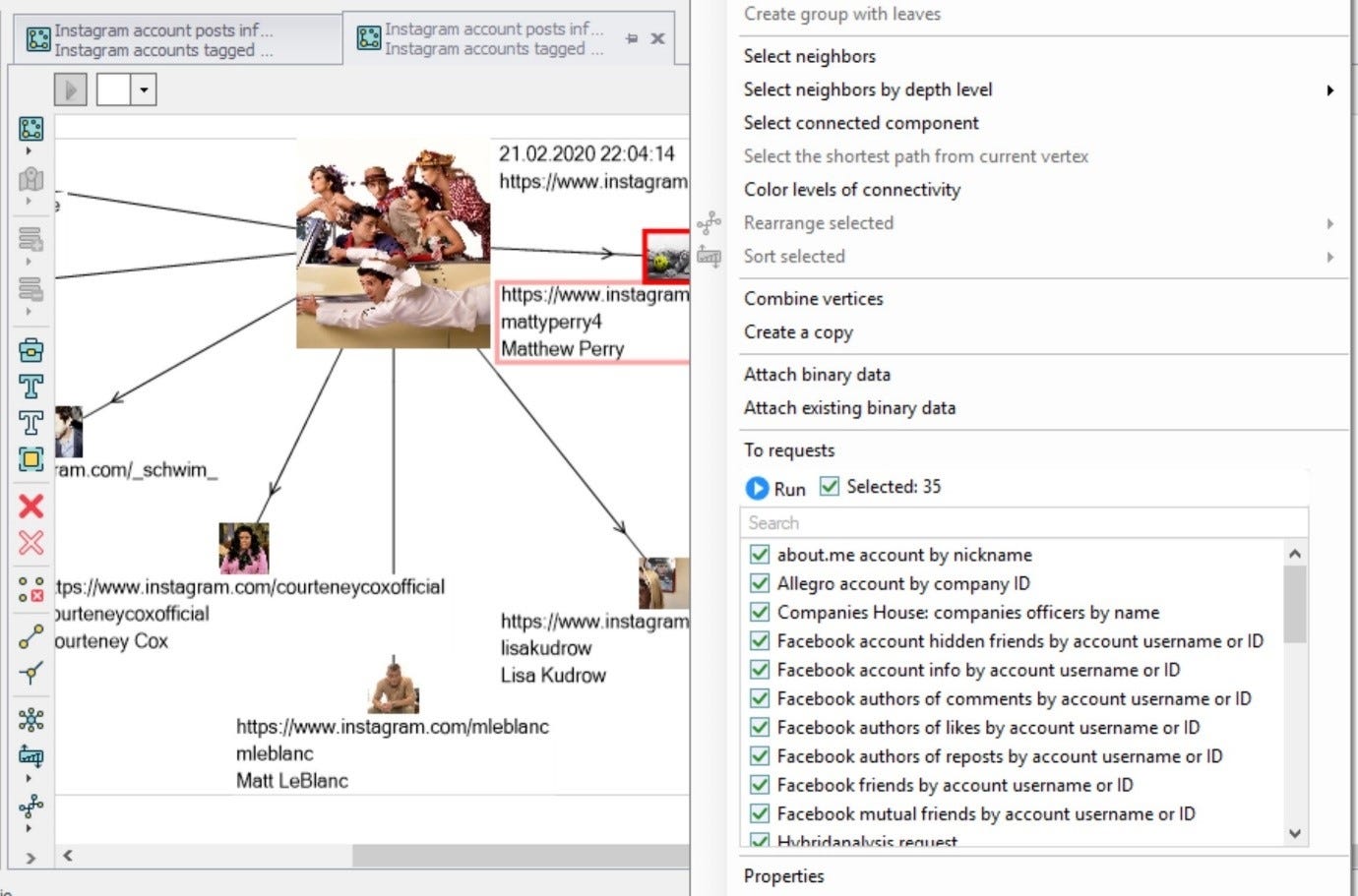The height and width of the screenshot is (896, 1358).
Task: Click the solid red X delete icon
Action: (x=31, y=506)
